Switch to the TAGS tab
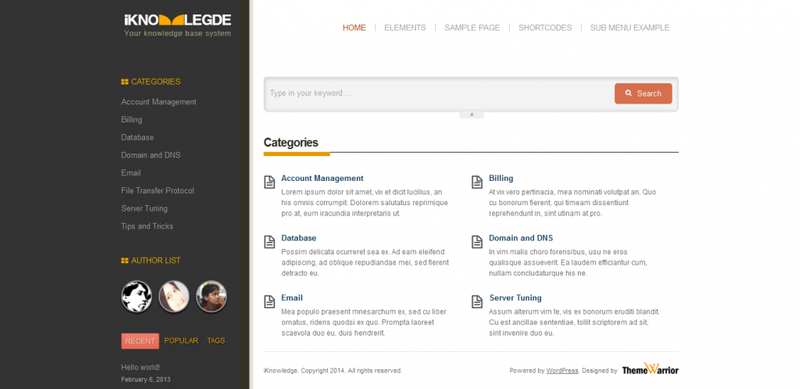800x389 pixels. (216, 341)
